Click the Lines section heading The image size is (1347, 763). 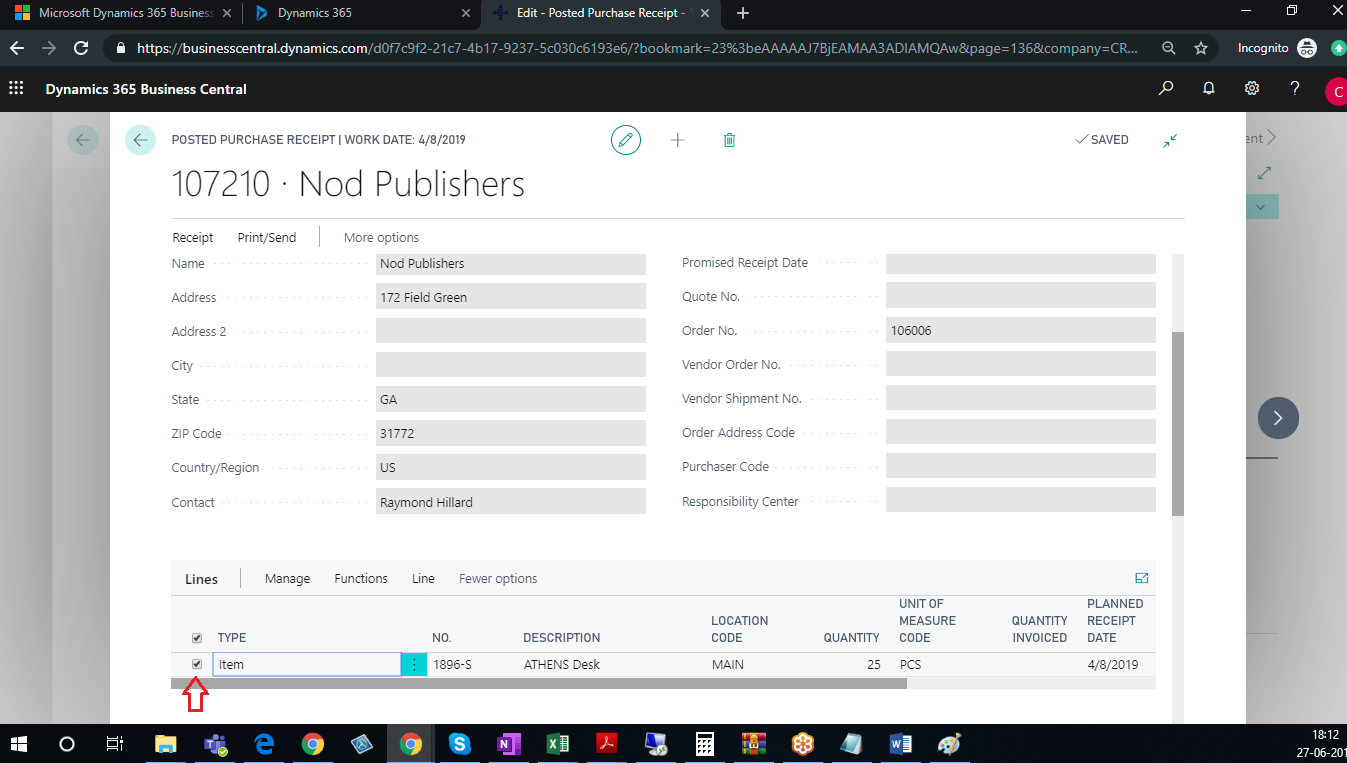click(201, 579)
